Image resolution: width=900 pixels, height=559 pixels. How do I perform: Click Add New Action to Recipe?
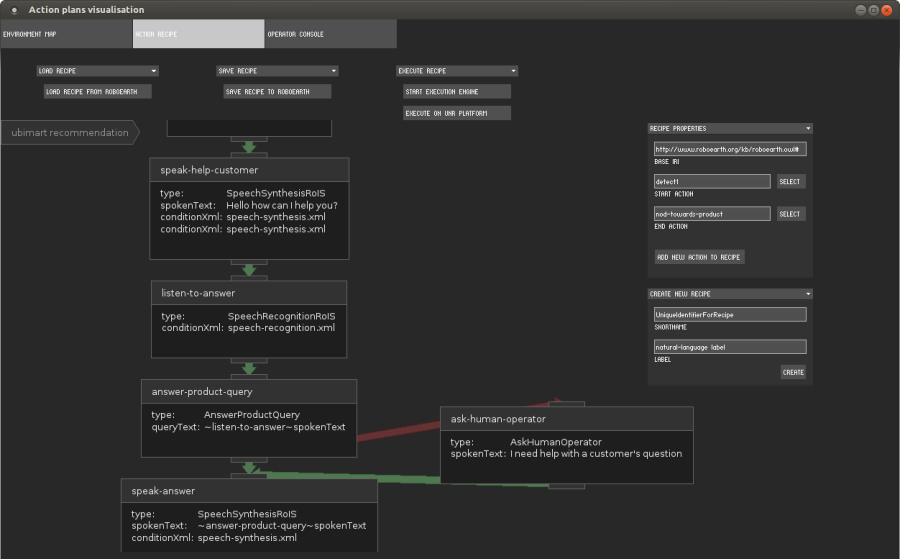click(x=699, y=257)
